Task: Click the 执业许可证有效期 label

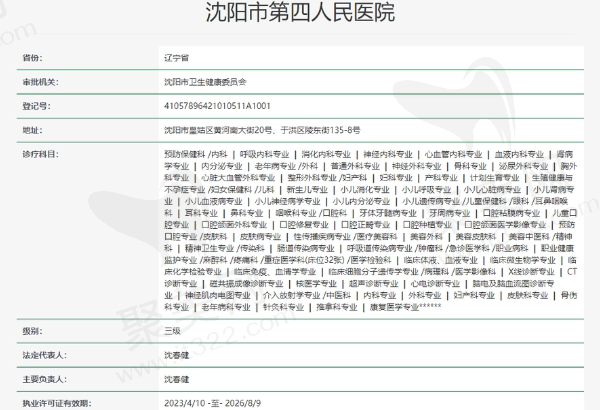Action: click(57, 403)
